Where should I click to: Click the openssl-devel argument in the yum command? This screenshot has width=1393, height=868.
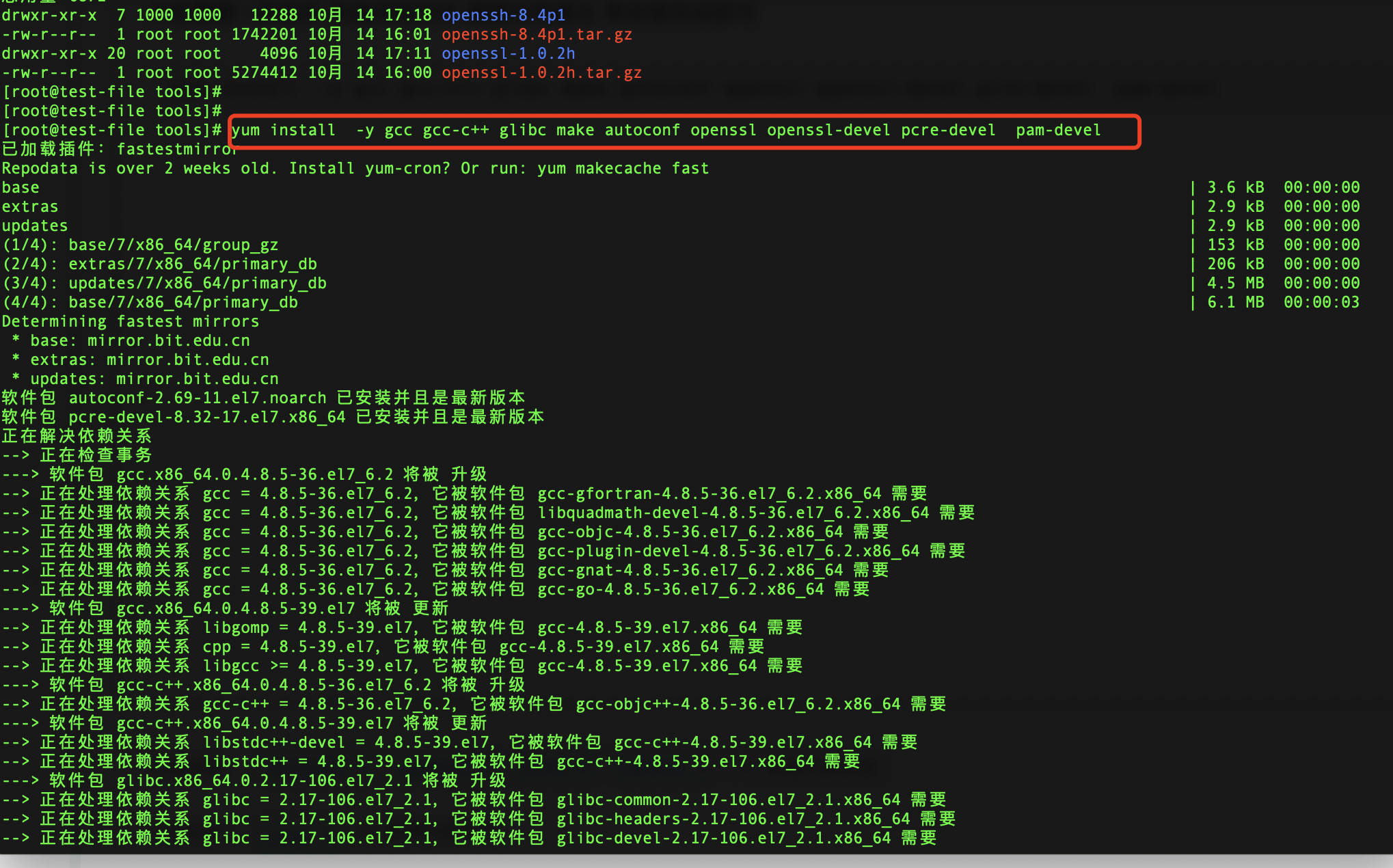click(828, 131)
